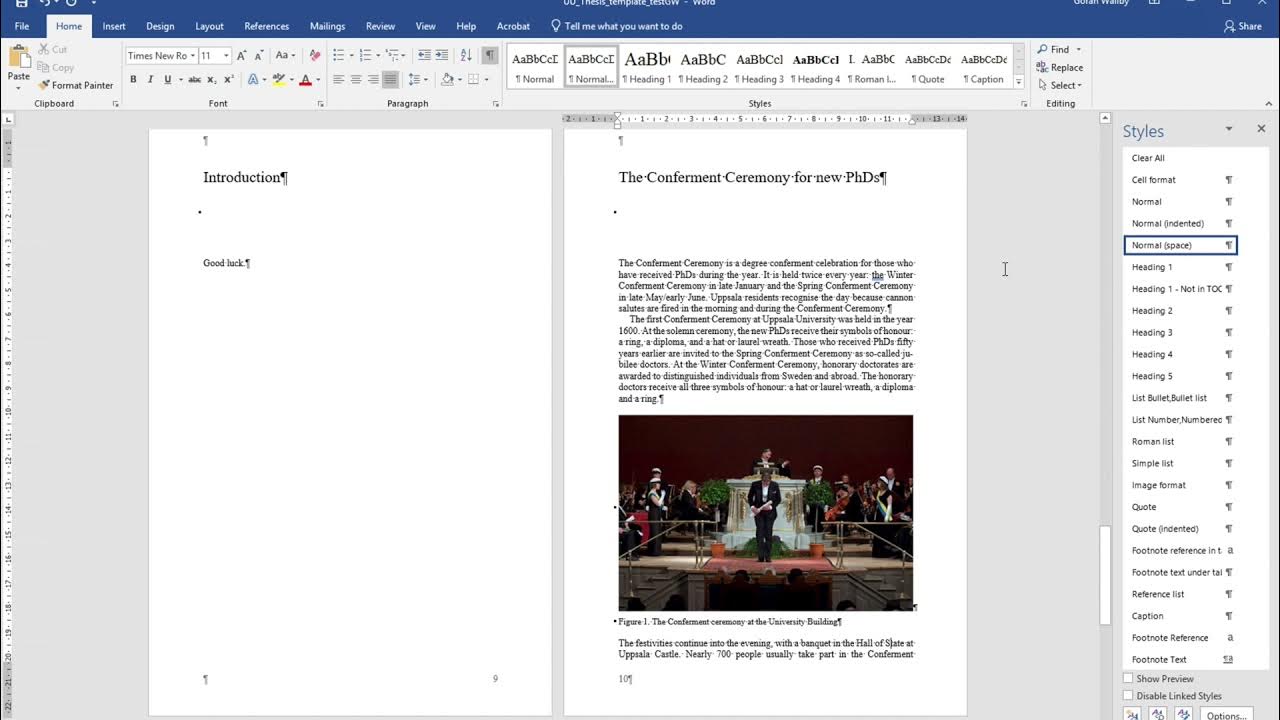Apply Subscript formatting

pyautogui.click(x=212, y=79)
